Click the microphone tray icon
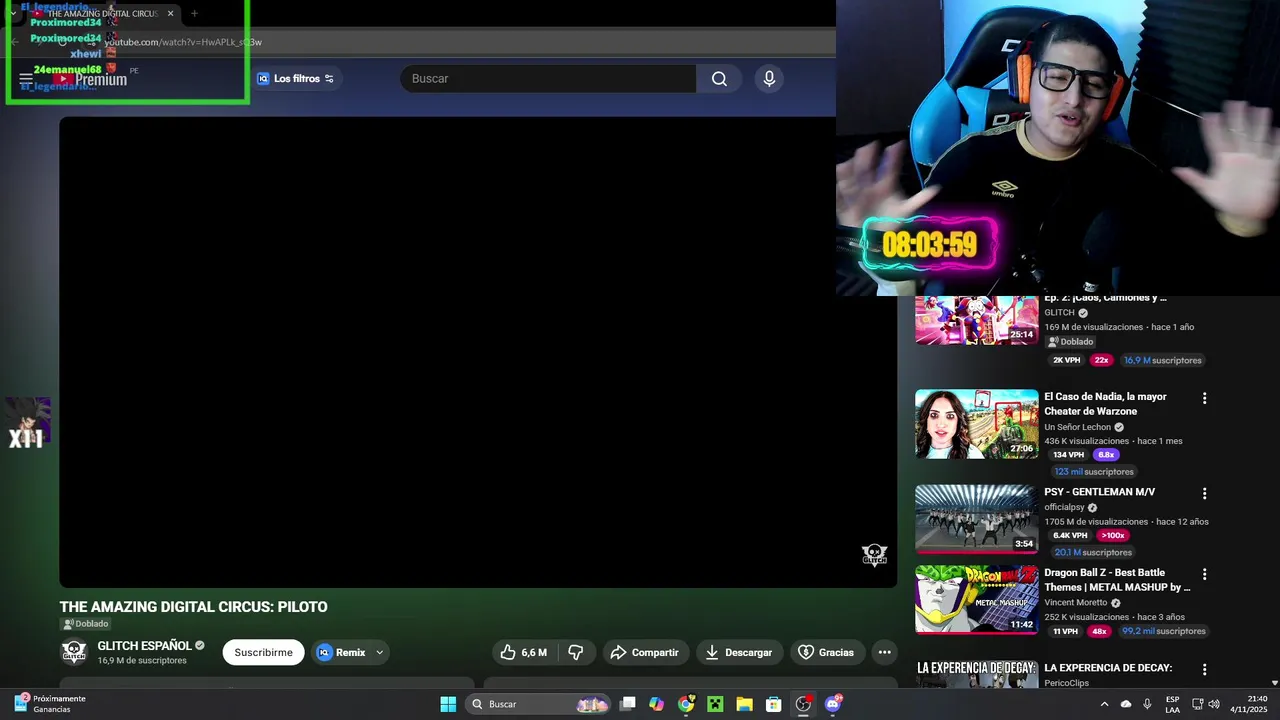This screenshot has height=720, width=1280. (1147, 704)
